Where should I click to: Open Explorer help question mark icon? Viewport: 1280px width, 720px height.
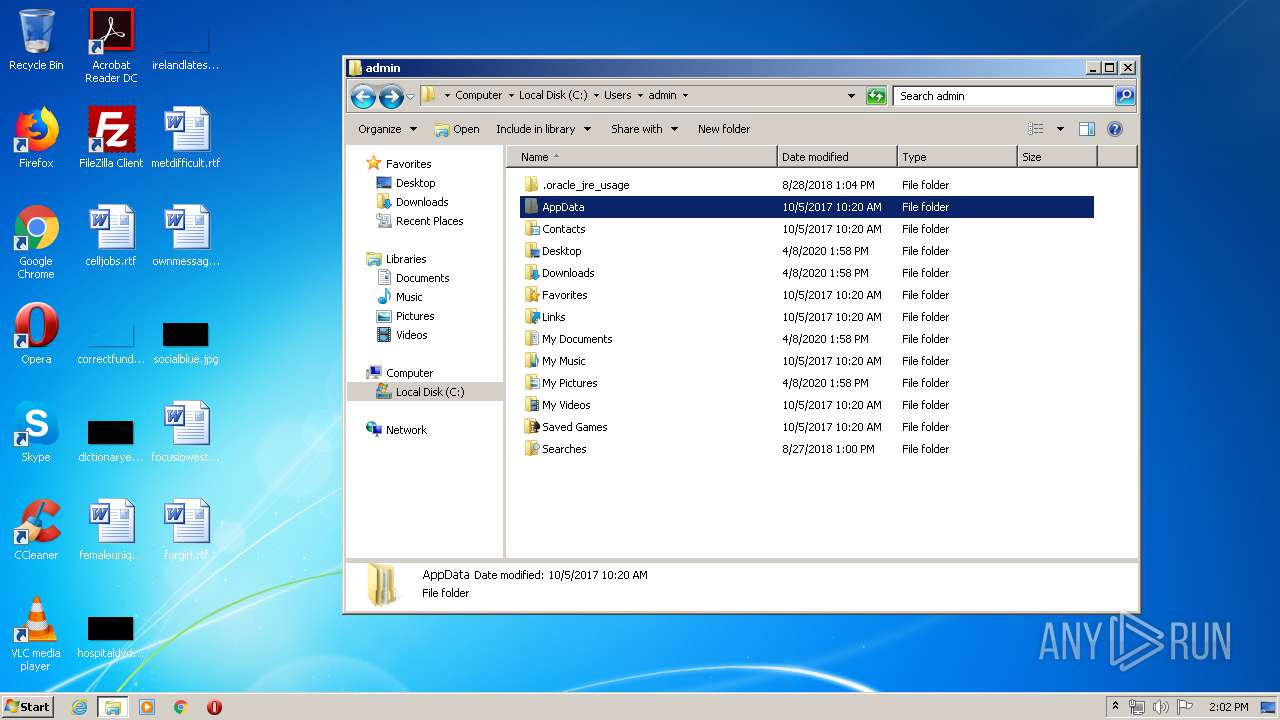1115,129
